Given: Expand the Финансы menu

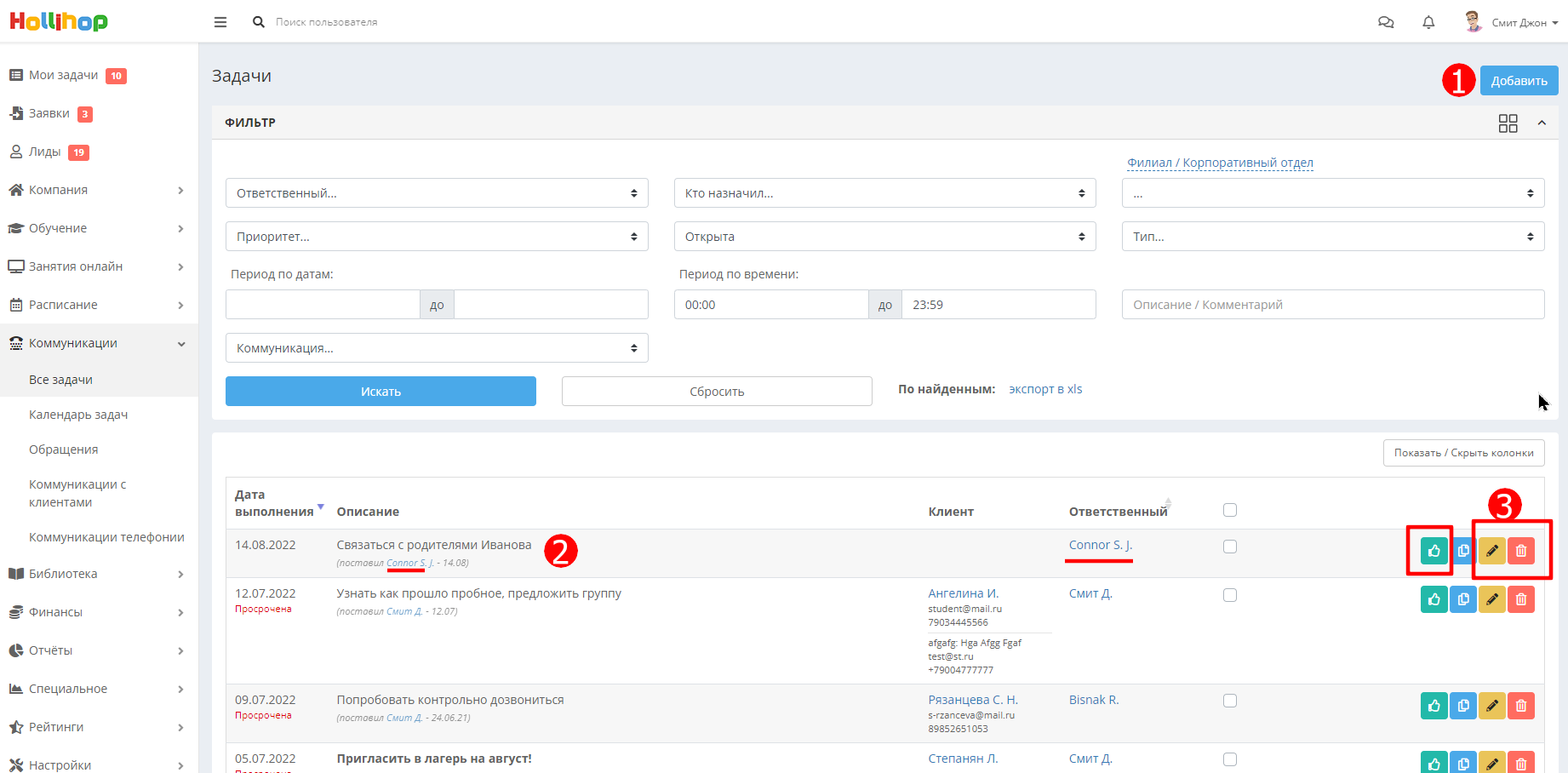Looking at the screenshot, I should [99, 612].
